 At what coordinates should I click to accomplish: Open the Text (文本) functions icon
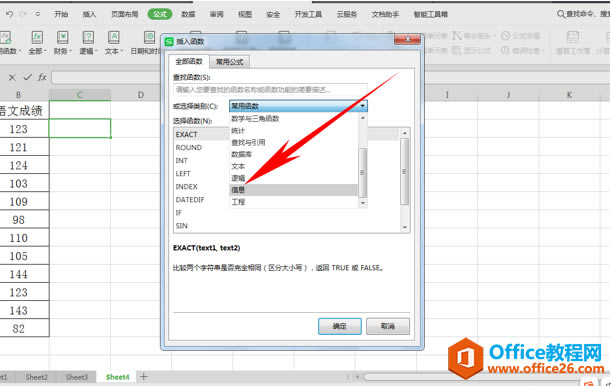pyautogui.click(x=113, y=37)
